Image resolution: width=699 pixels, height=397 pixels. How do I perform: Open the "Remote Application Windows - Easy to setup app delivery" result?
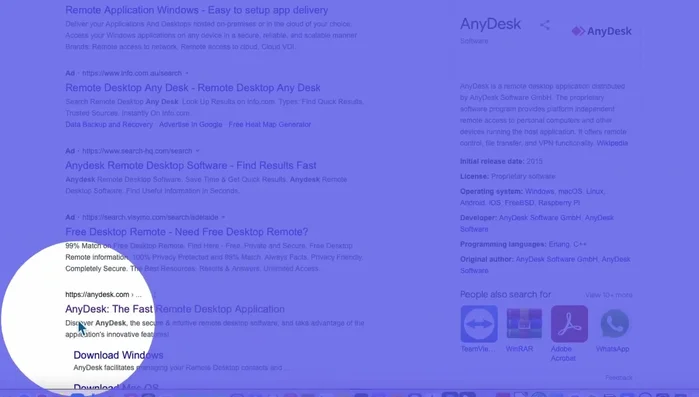[x=197, y=10]
